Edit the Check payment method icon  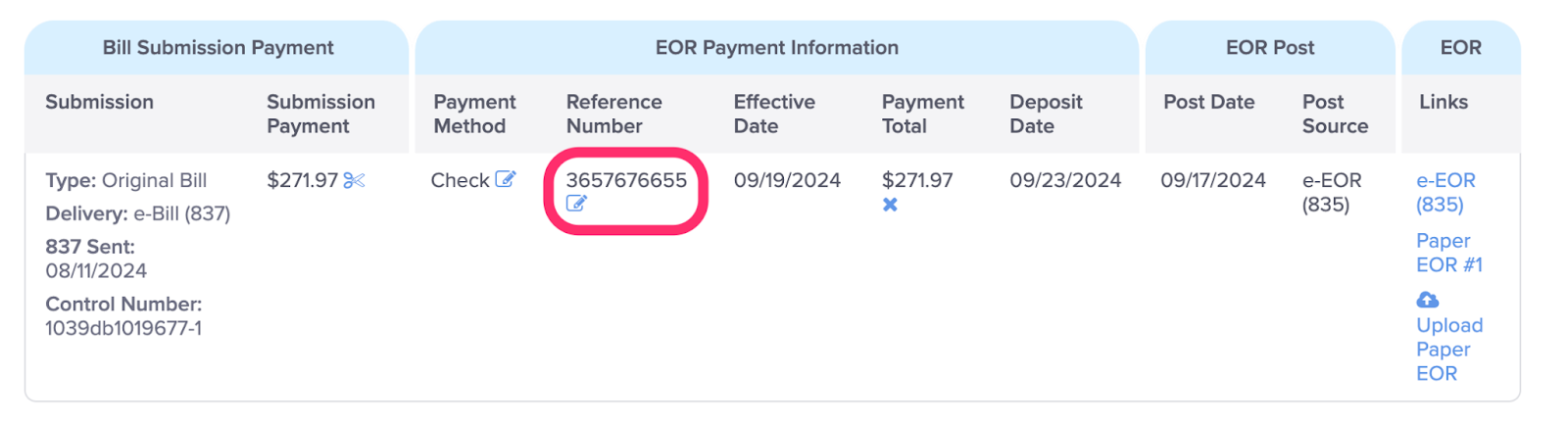point(505,179)
